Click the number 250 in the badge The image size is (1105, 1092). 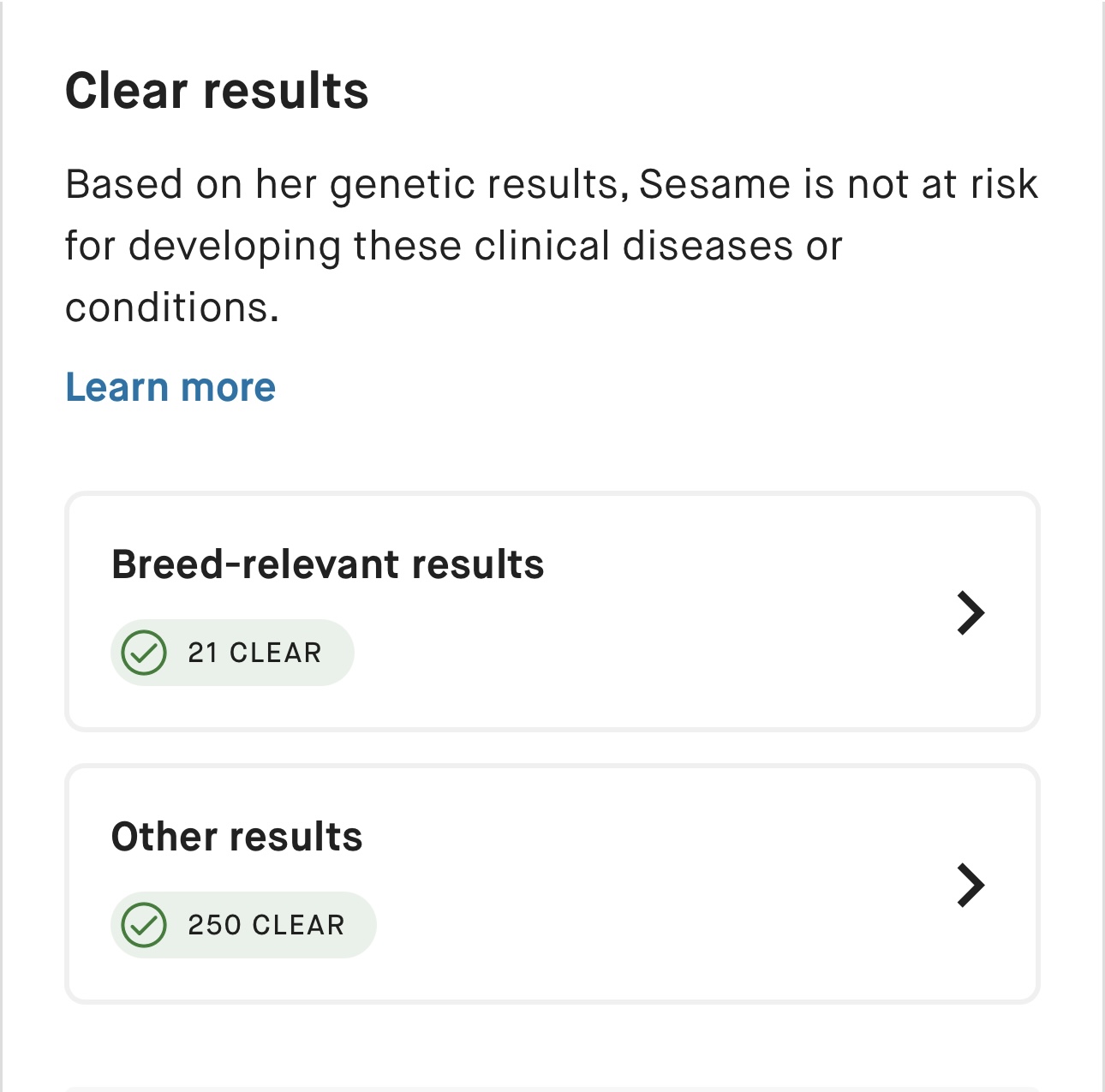pyautogui.click(x=215, y=925)
